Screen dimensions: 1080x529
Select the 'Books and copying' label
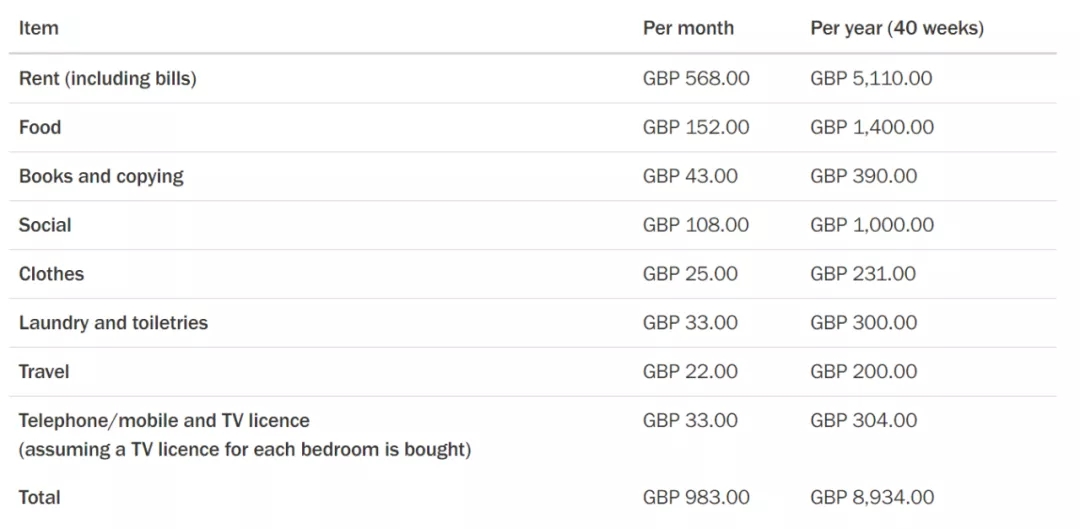[101, 176]
